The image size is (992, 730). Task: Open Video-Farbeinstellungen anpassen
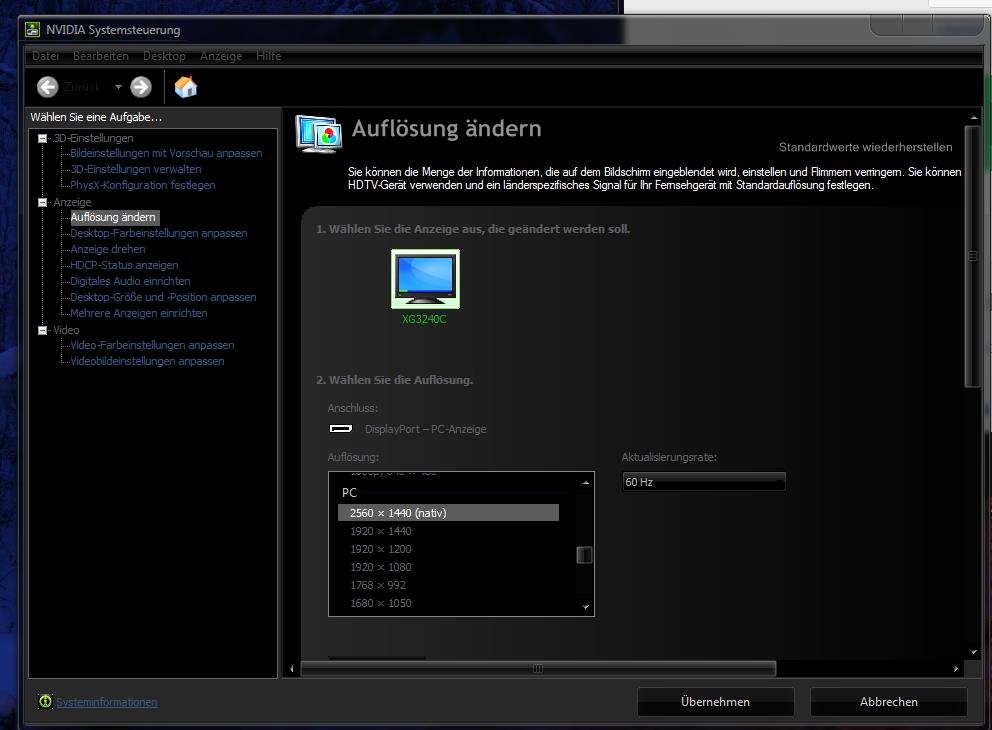(x=152, y=345)
